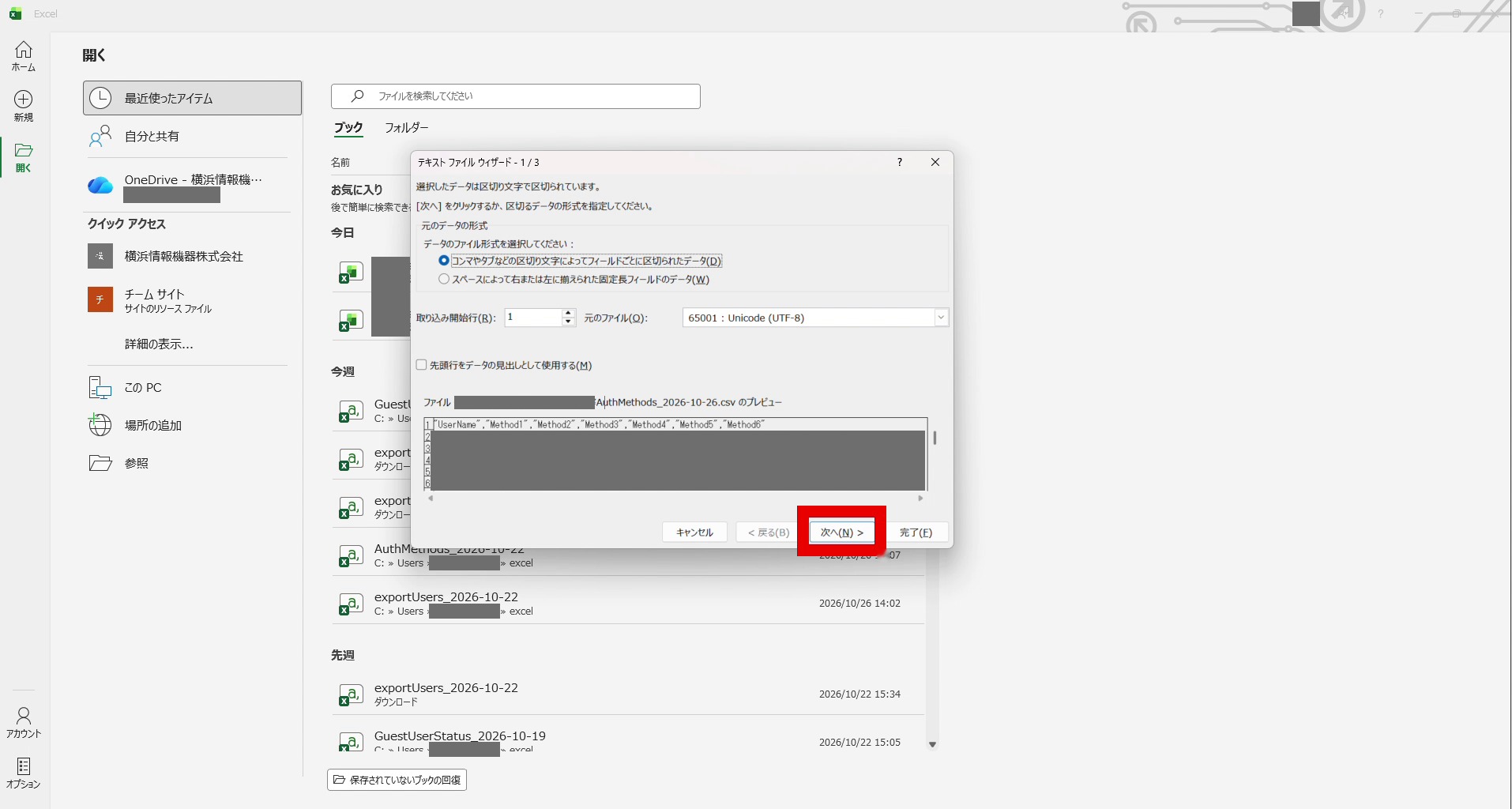Click the 完了(F) button
Viewport: 1512px width, 809px height.
tap(916, 532)
